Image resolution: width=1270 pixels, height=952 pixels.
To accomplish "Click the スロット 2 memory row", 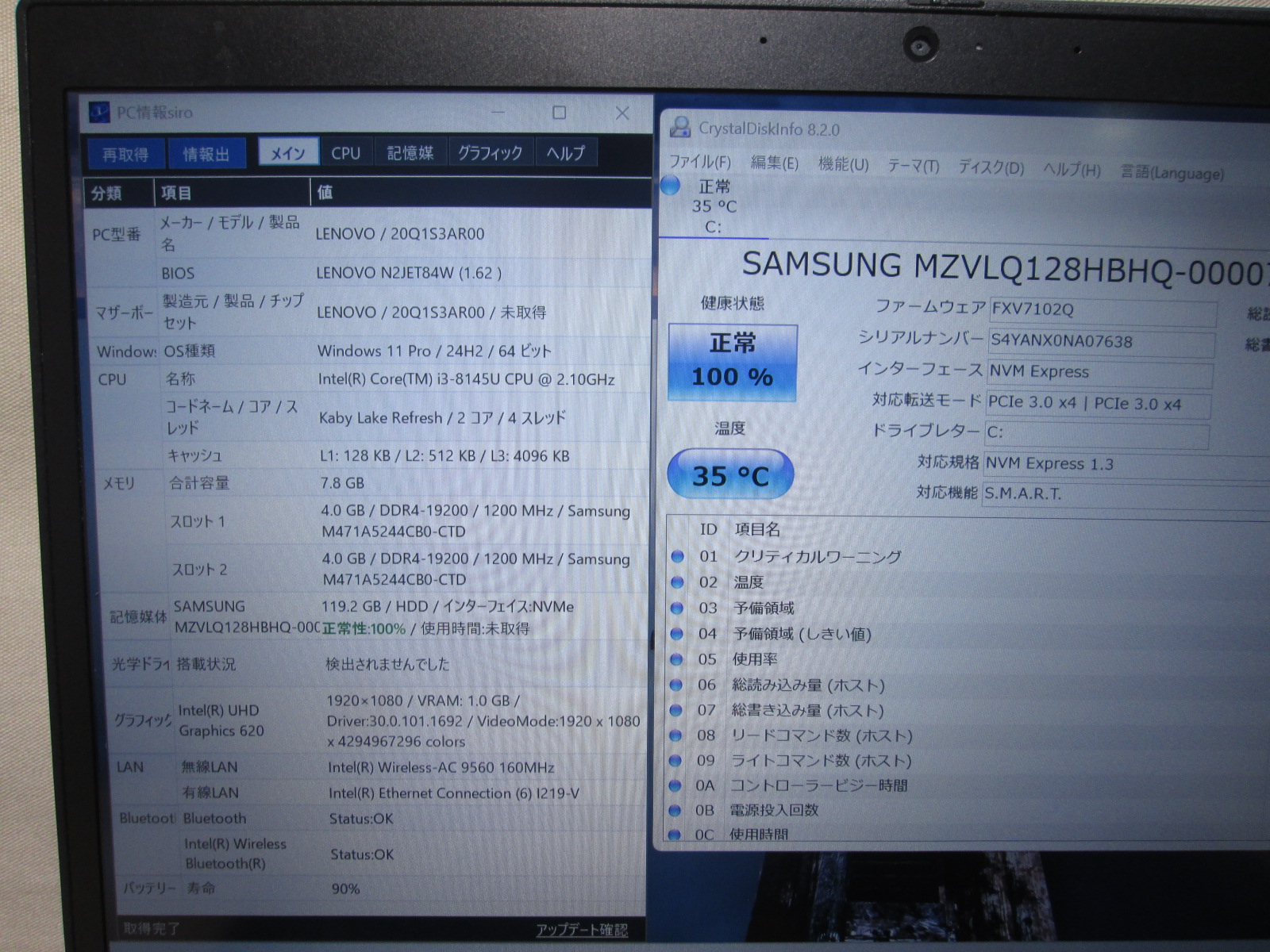I will coord(407,569).
